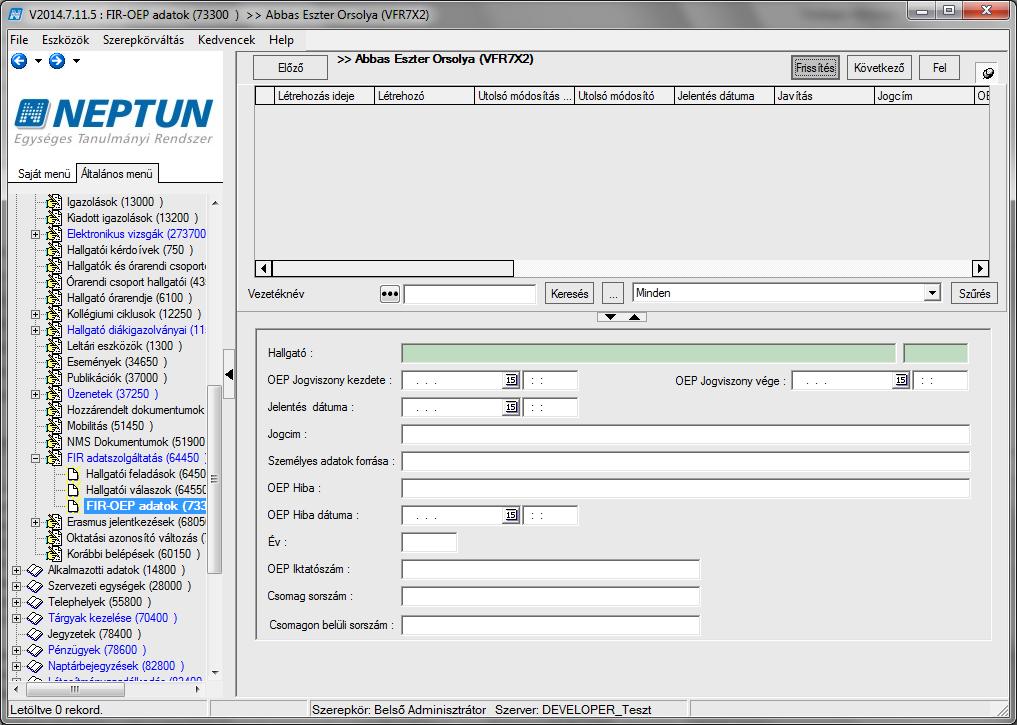Viewport: 1017px width, 725px height.
Task: Click the Következő button
Action: click(879, 67)
